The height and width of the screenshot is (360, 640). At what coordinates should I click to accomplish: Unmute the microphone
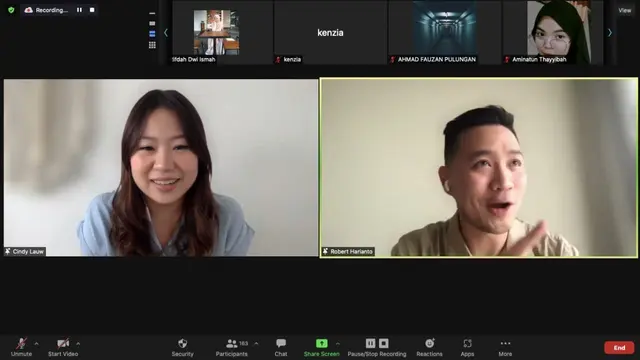click(21, 347)
